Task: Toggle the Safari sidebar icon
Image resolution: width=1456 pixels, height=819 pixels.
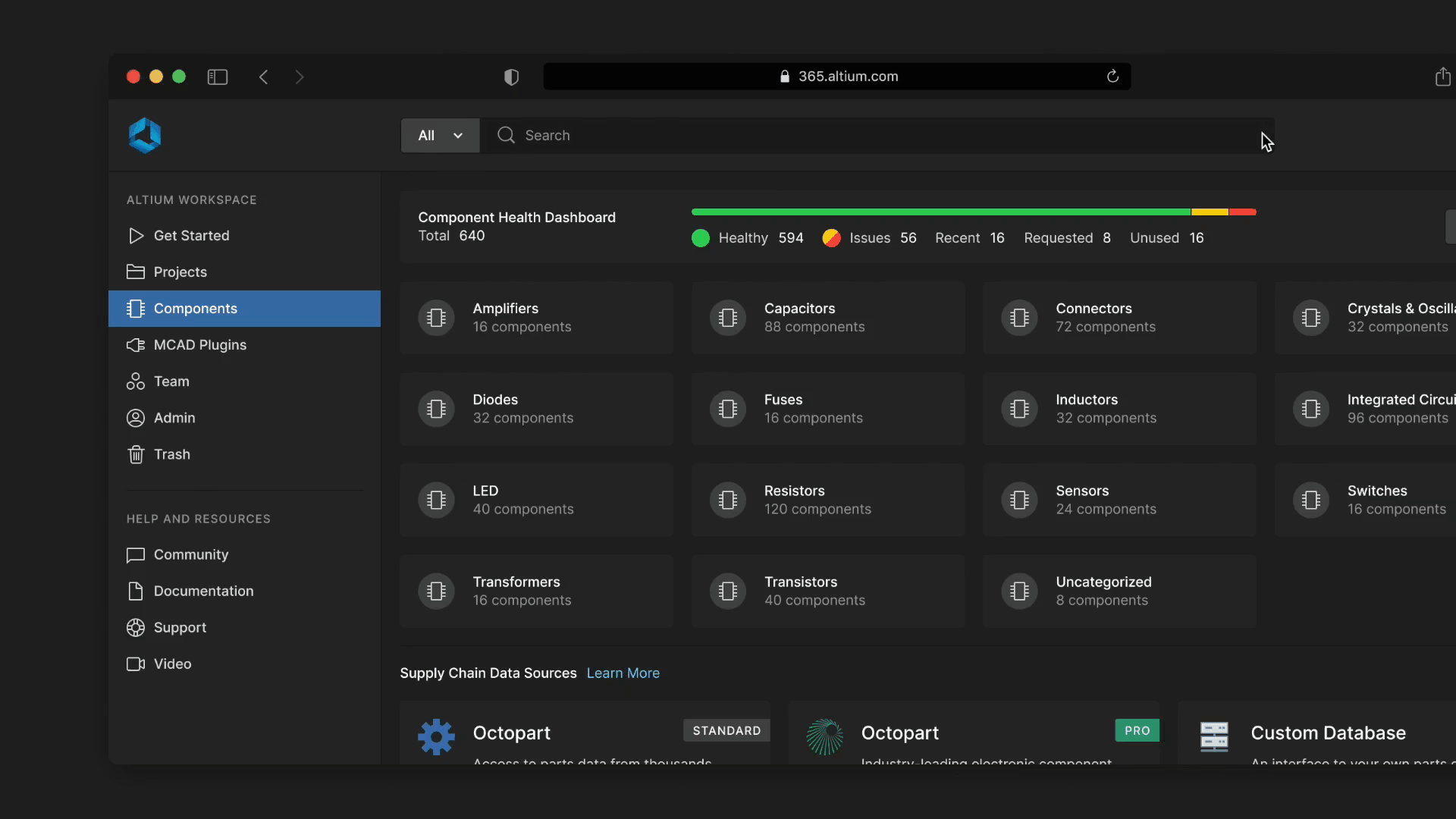Action: 218,77
